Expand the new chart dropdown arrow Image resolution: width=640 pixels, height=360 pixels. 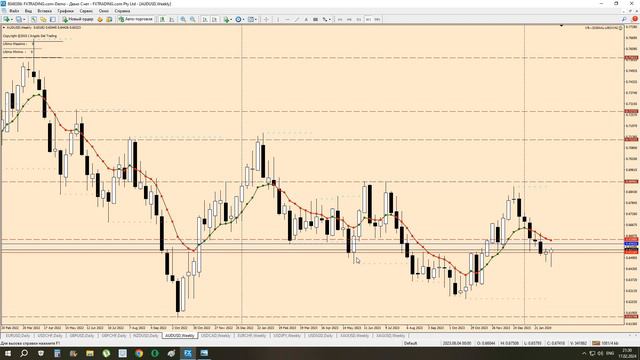tap(12, 19)
